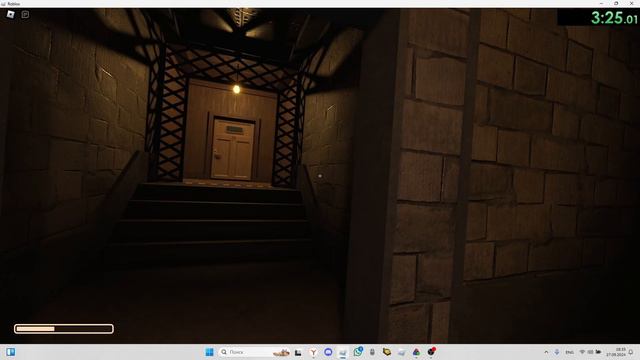
Task: Show hidden system tray icons
Action: pos(546,352)
